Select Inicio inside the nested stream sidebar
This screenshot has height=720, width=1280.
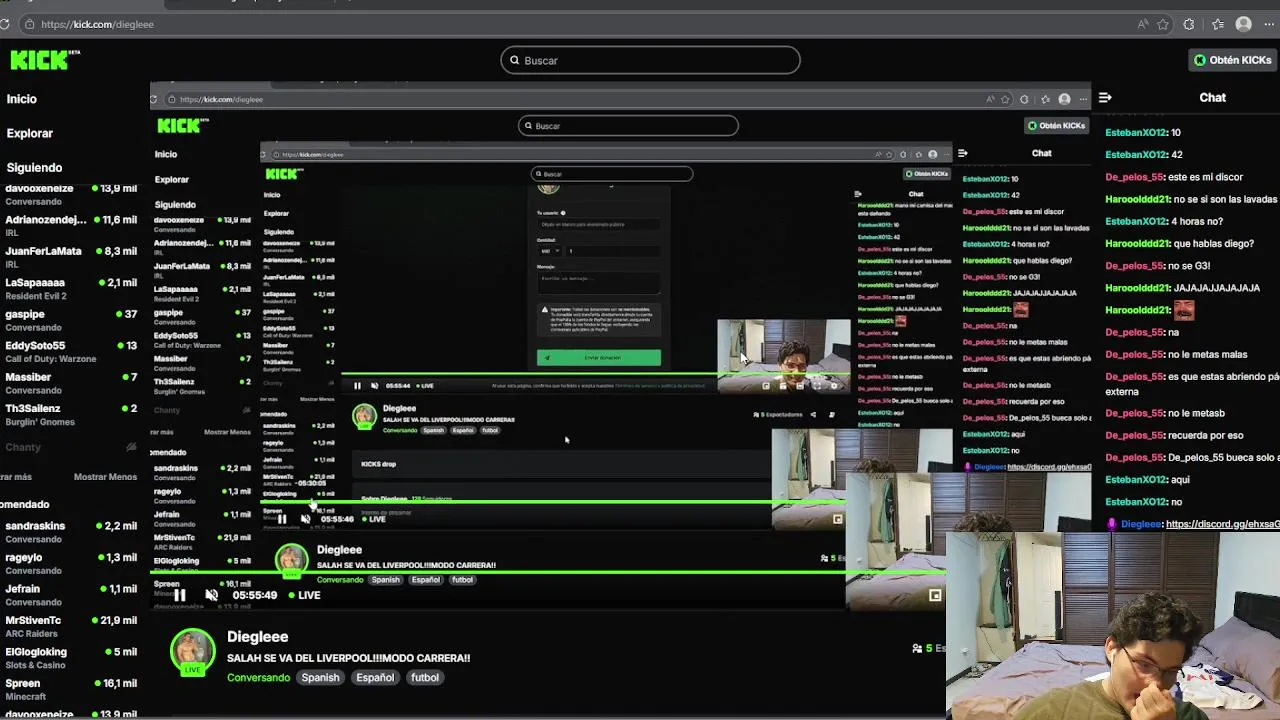coord(166,154)
